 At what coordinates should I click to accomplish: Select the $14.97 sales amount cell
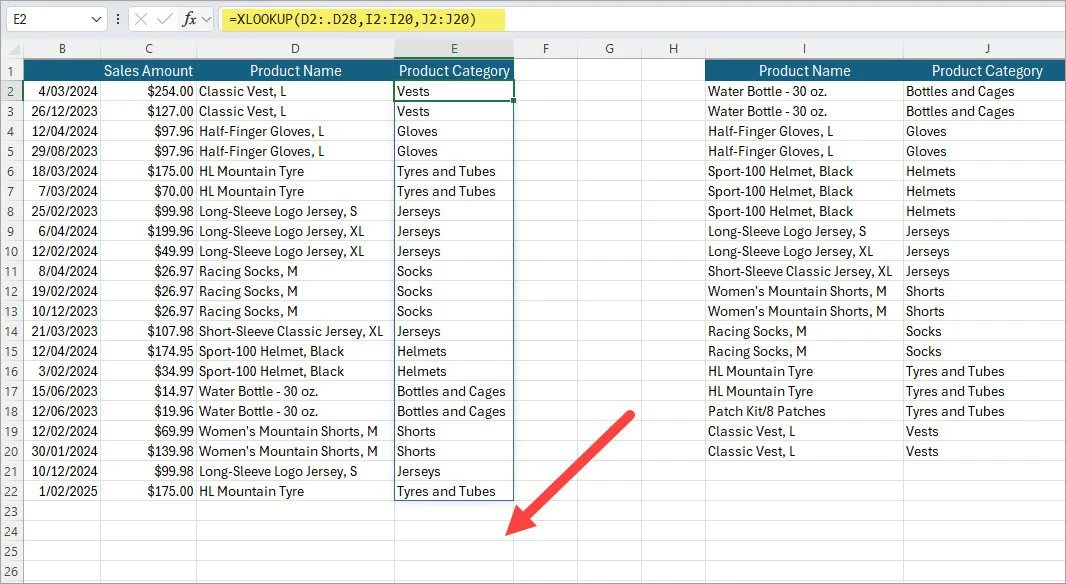pyautogui.click(x=149, y=391)
